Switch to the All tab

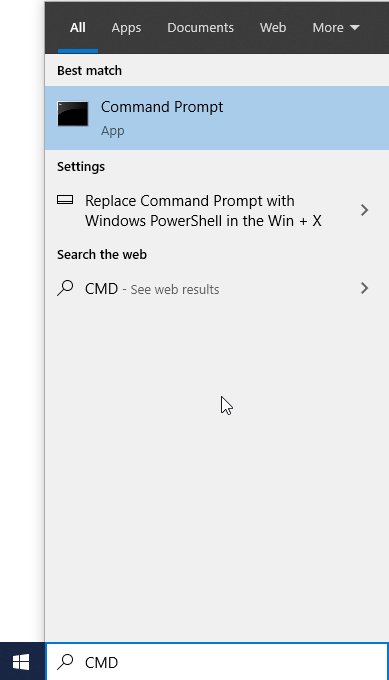78,28
